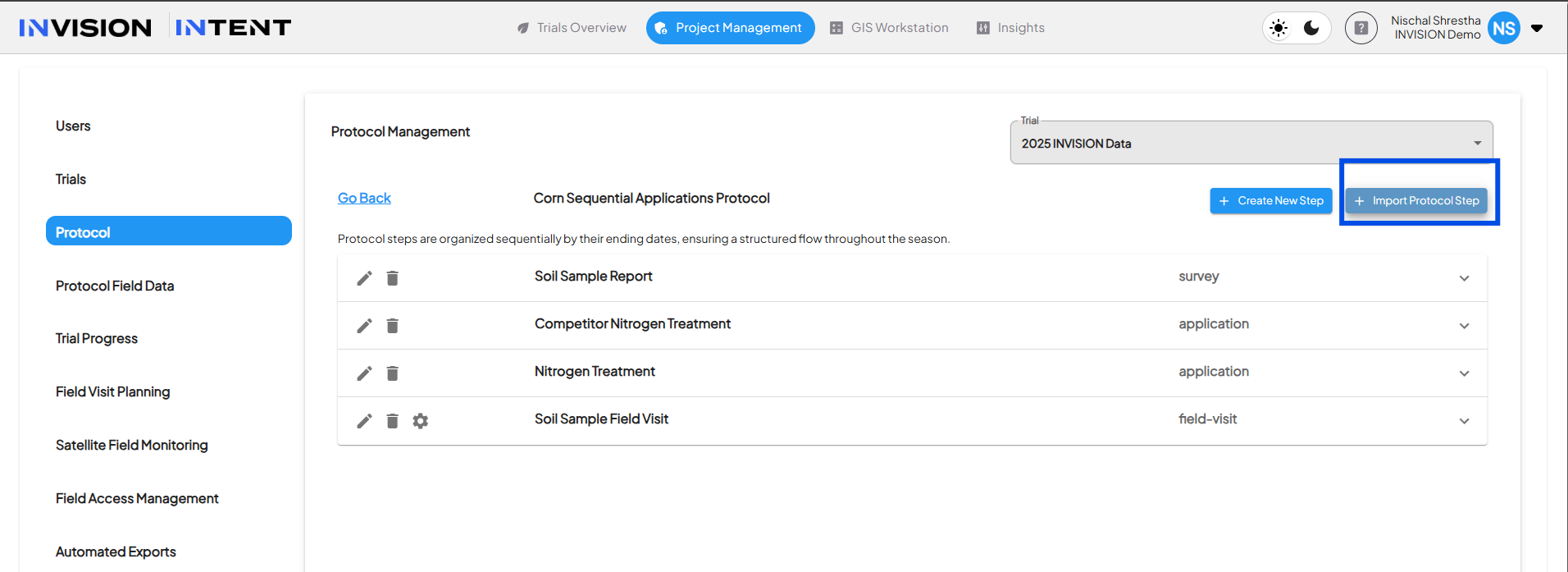Go to Trials Overview tab
The image size is (1568, 572).
pos(572,28)
